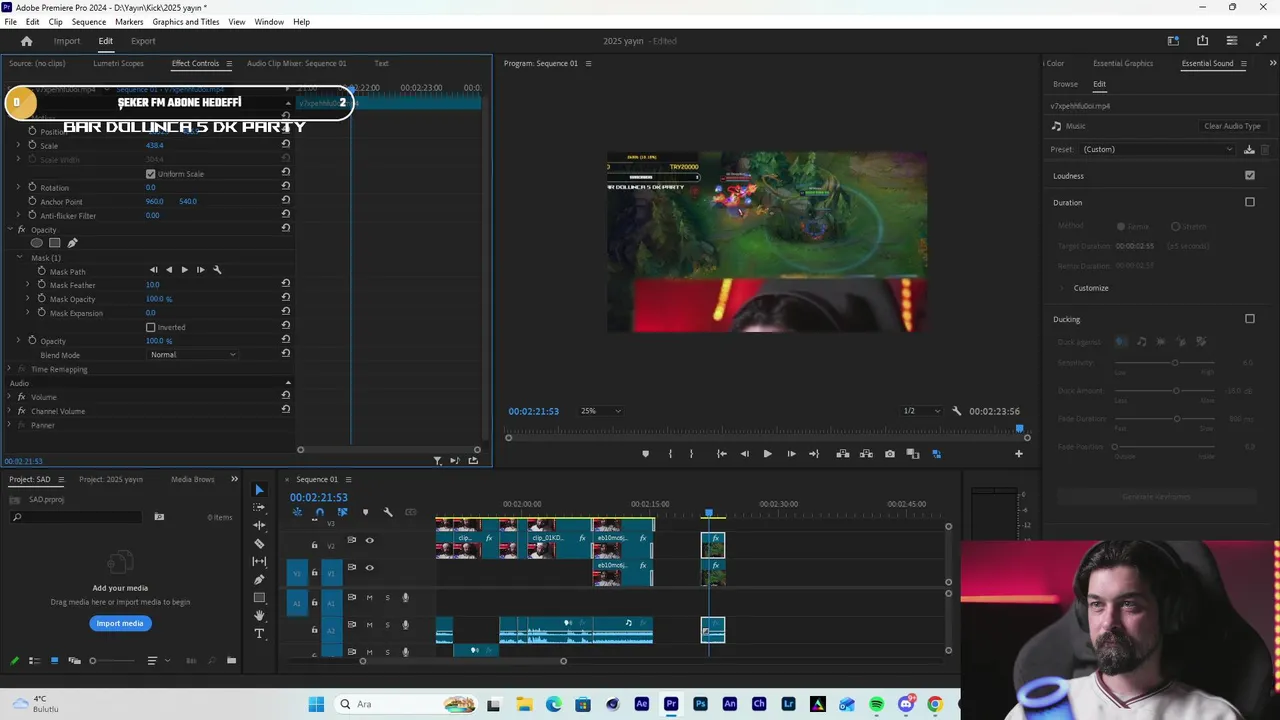Create ellipse mask under Opacity
The width and height of the screenshot is (1280, 720).
(x=37, y=243)
